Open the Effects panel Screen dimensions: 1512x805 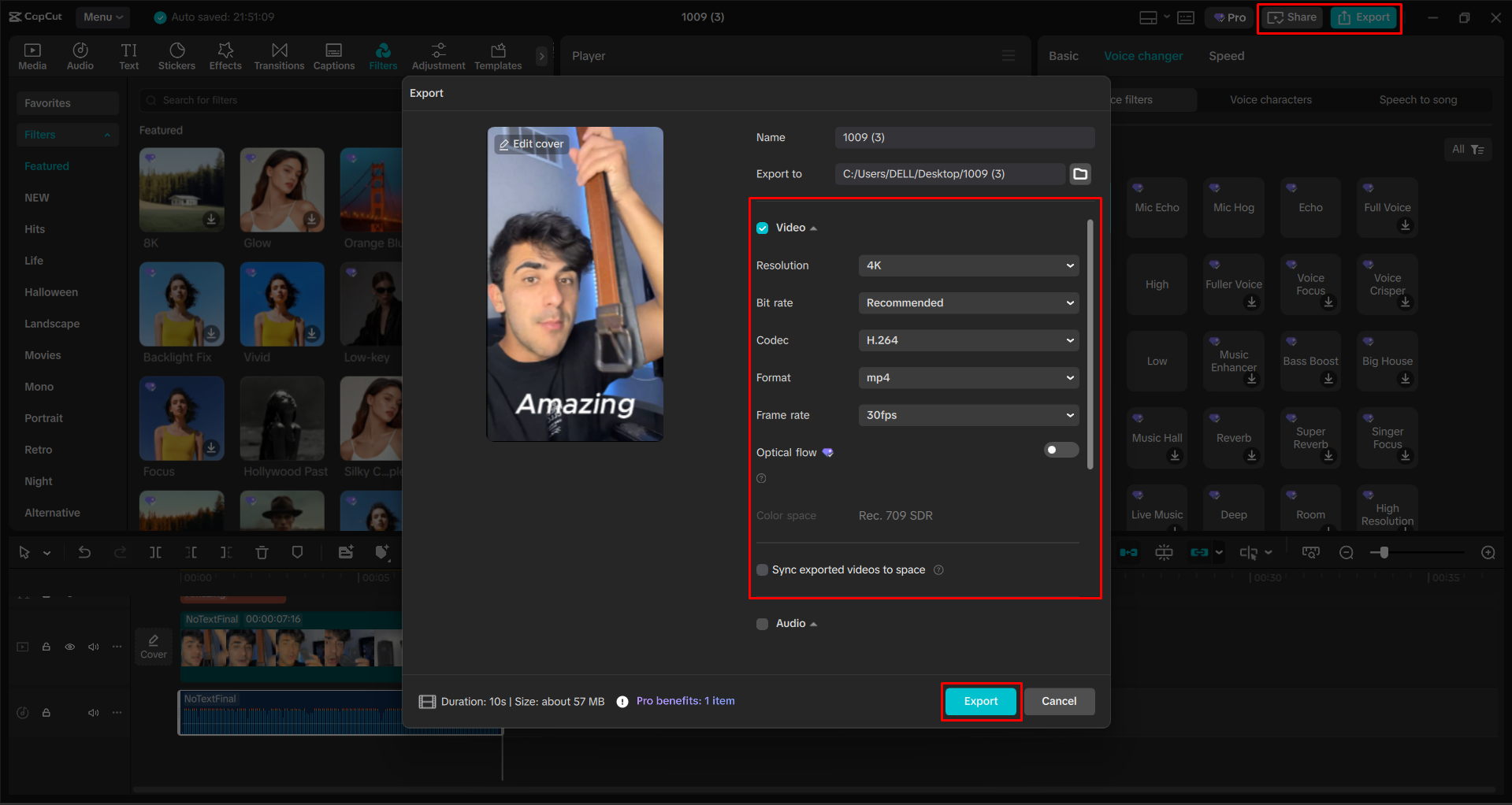coord(225,55)
